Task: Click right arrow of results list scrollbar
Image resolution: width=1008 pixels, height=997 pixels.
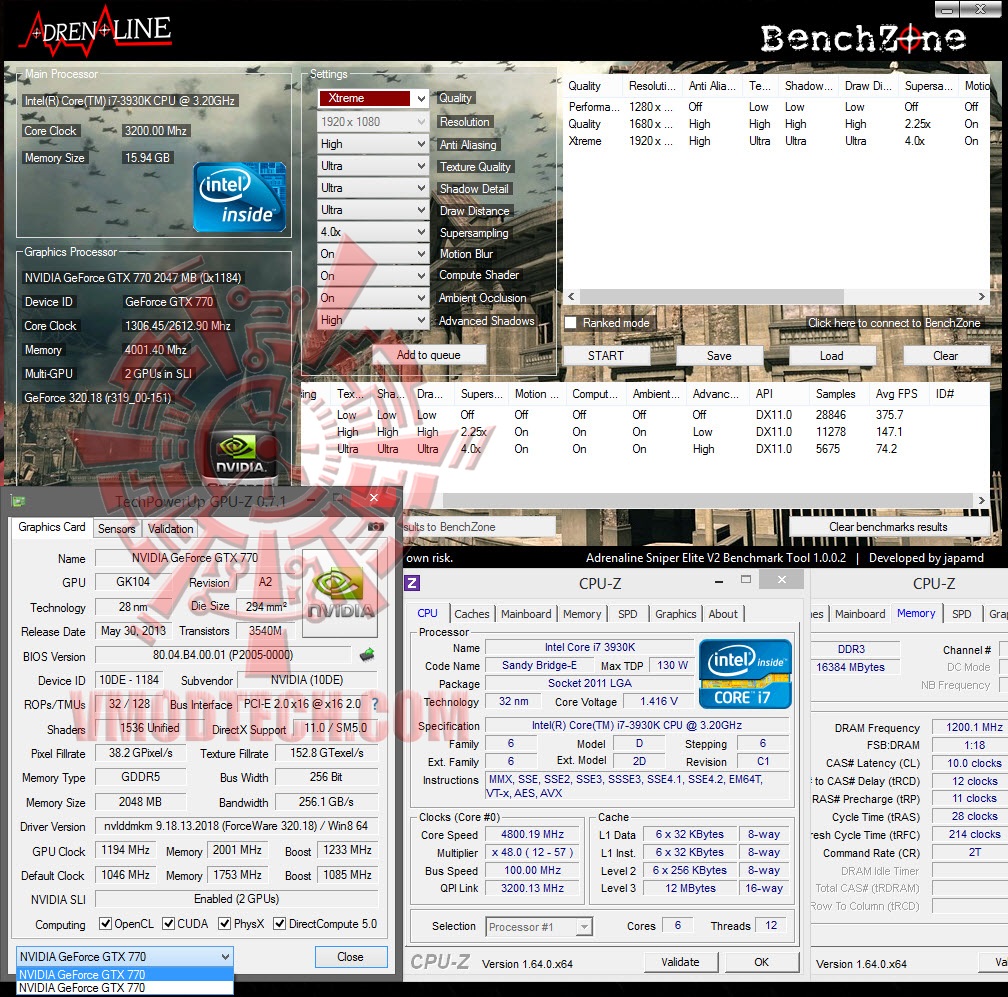Action: click(981, 500)
